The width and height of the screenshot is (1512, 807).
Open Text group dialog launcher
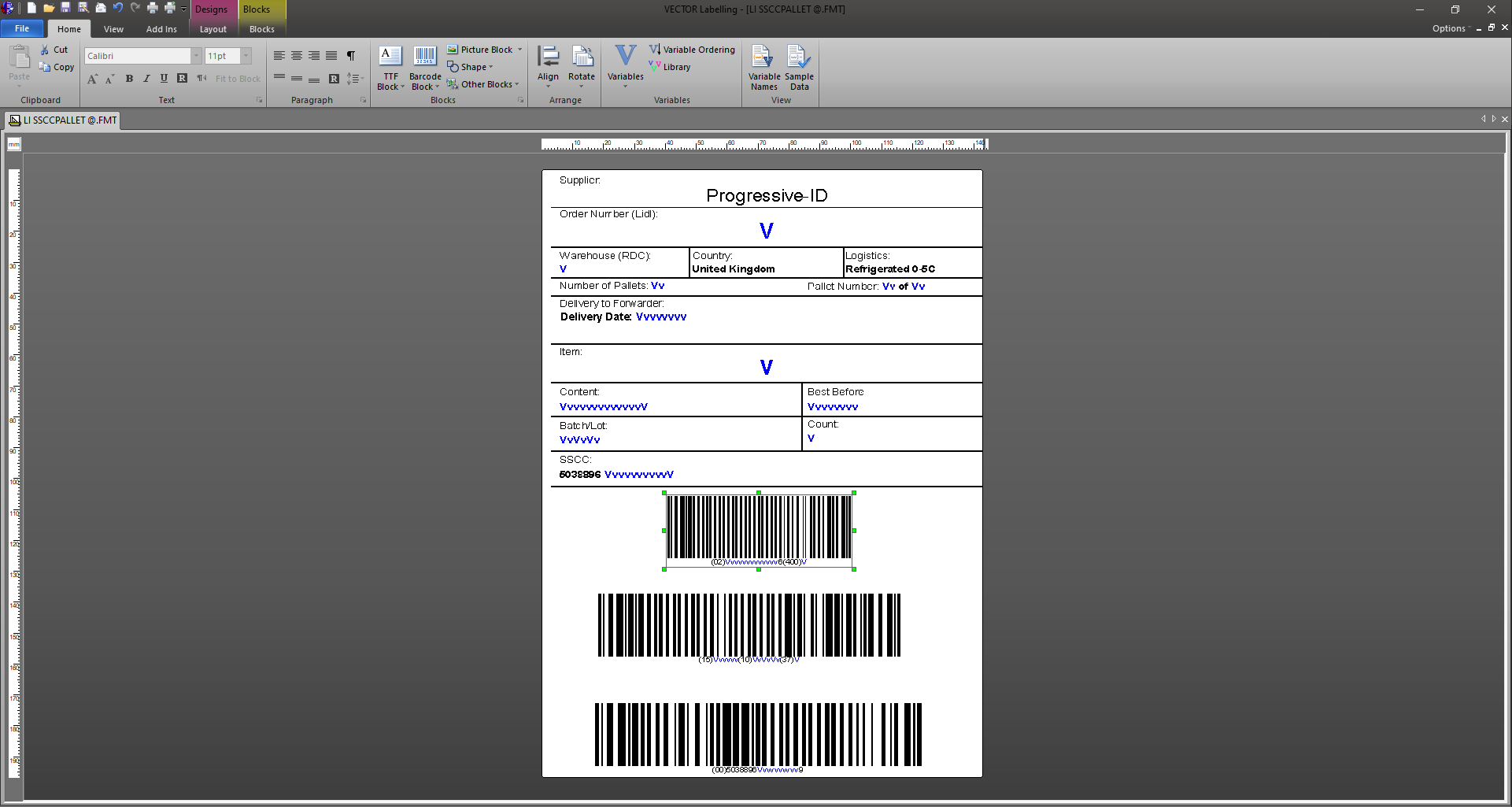pos(259,100)
